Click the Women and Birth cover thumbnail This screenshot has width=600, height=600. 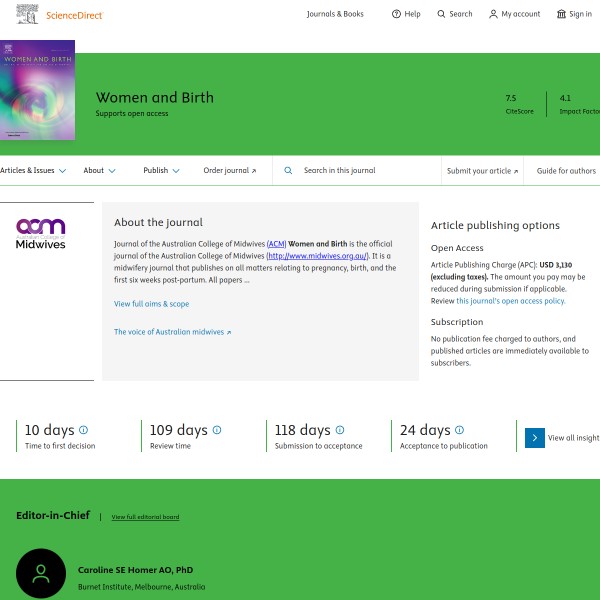point(37,90)
